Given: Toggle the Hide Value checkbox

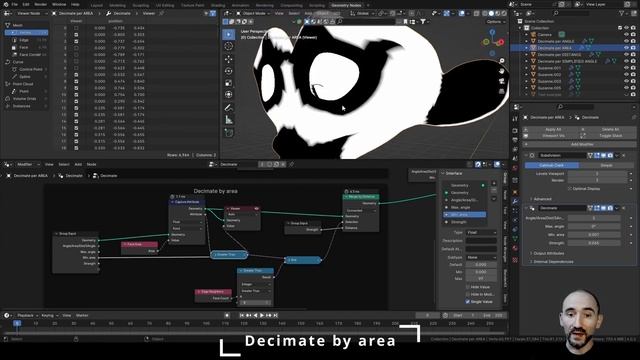Looking at the screenshot, I should coord(468,287).
